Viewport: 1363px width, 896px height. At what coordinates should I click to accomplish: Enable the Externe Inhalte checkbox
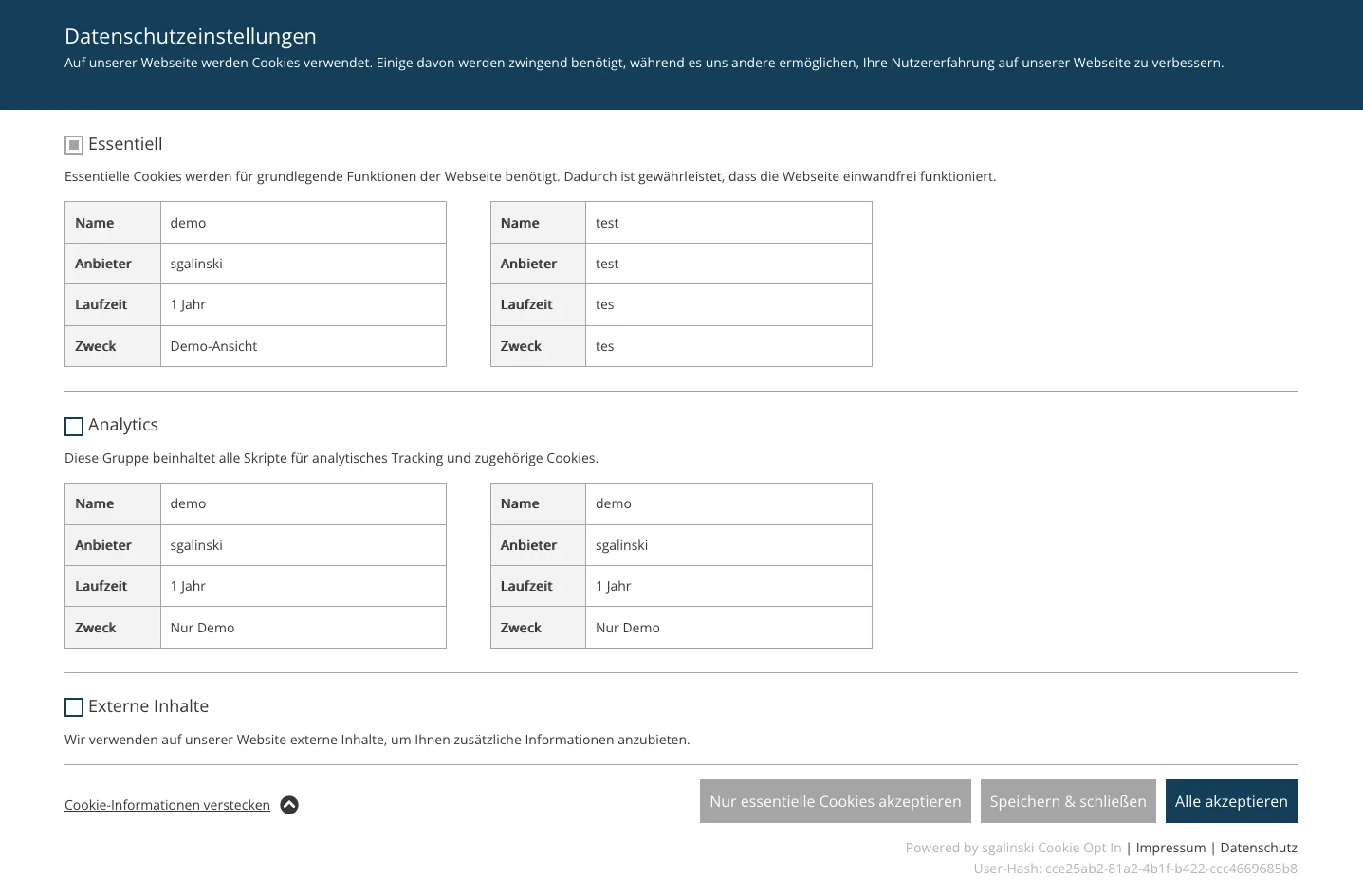(74, 706)
